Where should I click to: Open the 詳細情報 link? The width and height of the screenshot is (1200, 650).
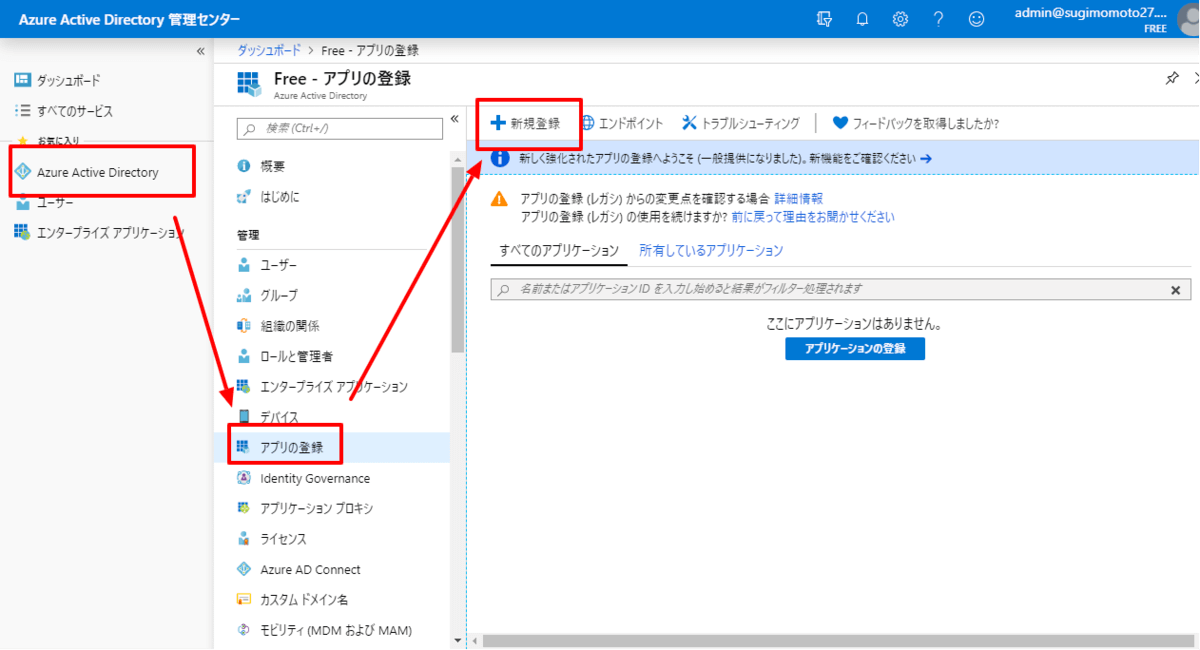coord(799,199)
